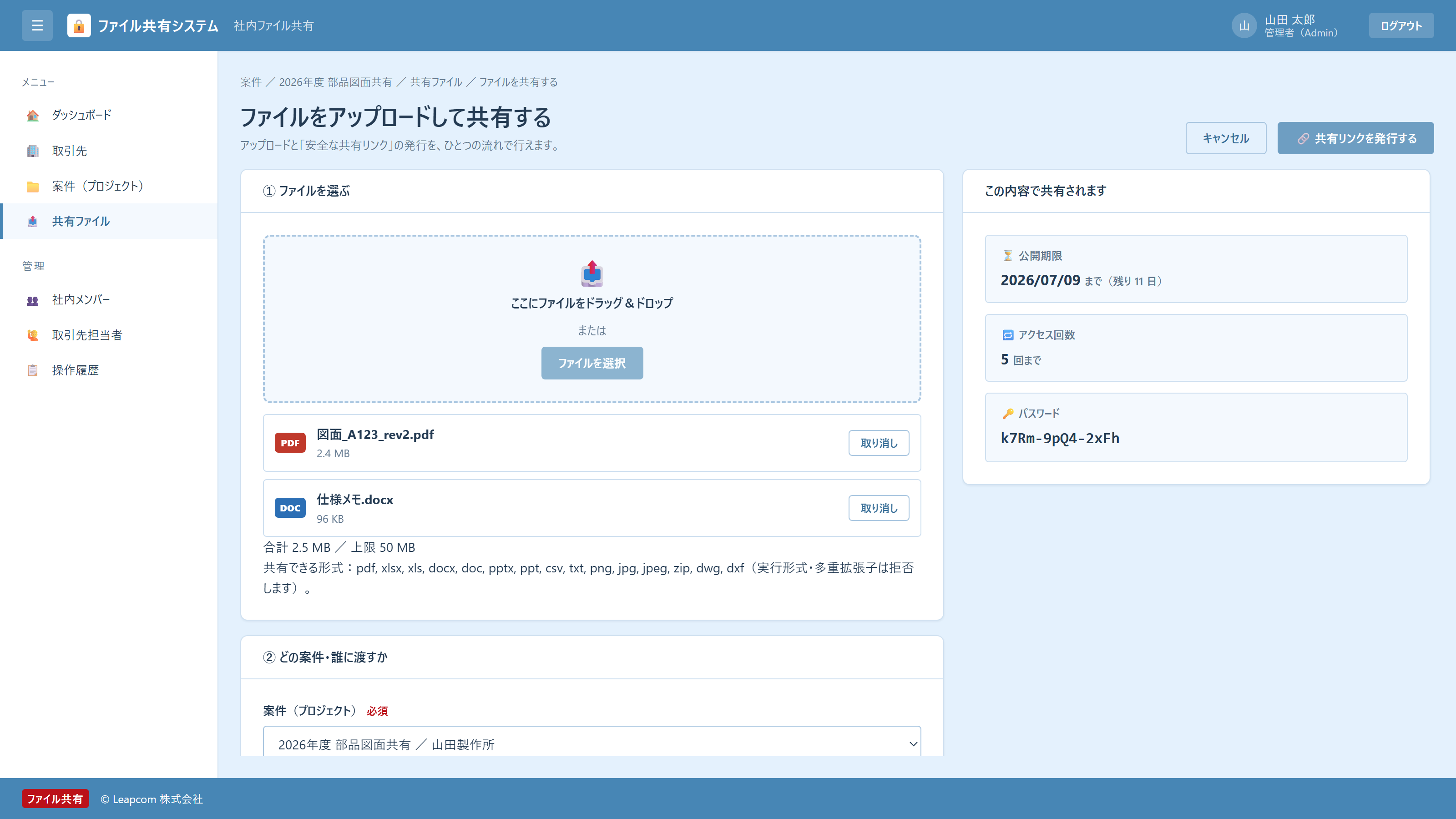Click the 共有ファイル breadcrumb link
Viewport: 1456px width, 819px height.
(x=436, y=82)
